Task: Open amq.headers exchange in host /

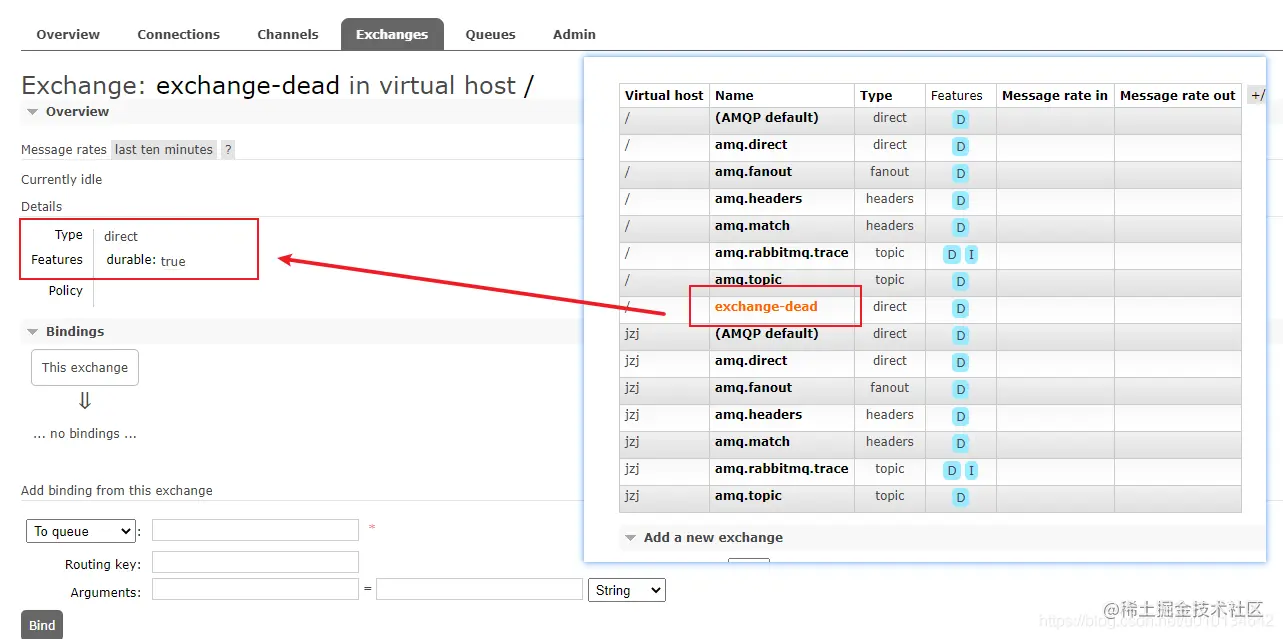Action: coord(758,199)
